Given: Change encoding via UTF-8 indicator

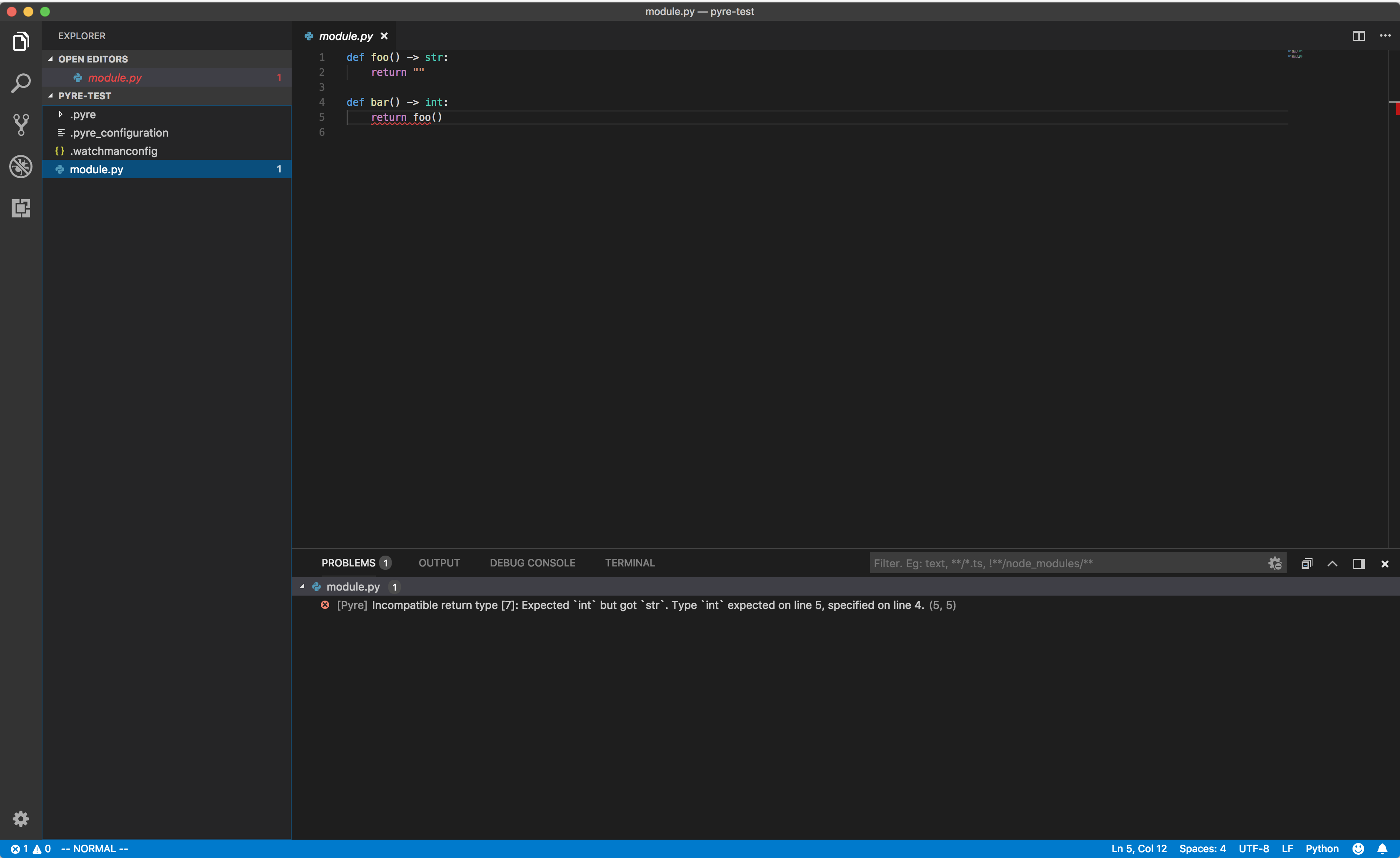Looking at the screenshot, I should pos(1253,848).
